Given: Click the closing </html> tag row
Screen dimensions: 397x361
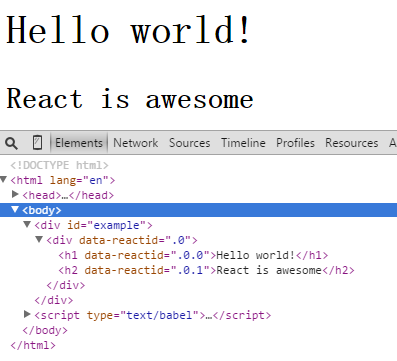Looking at the screenshot, I should (x=33, y=345).
